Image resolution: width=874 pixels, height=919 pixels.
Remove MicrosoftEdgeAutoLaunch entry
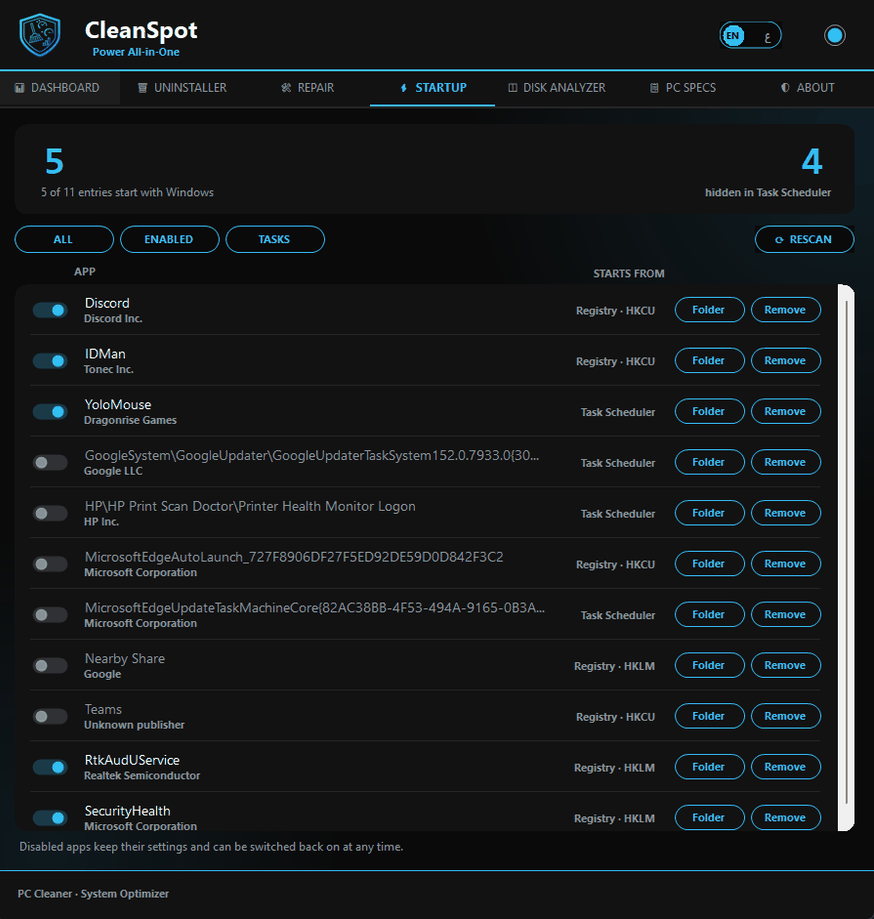pyautogui.click(x=785, y=563)
